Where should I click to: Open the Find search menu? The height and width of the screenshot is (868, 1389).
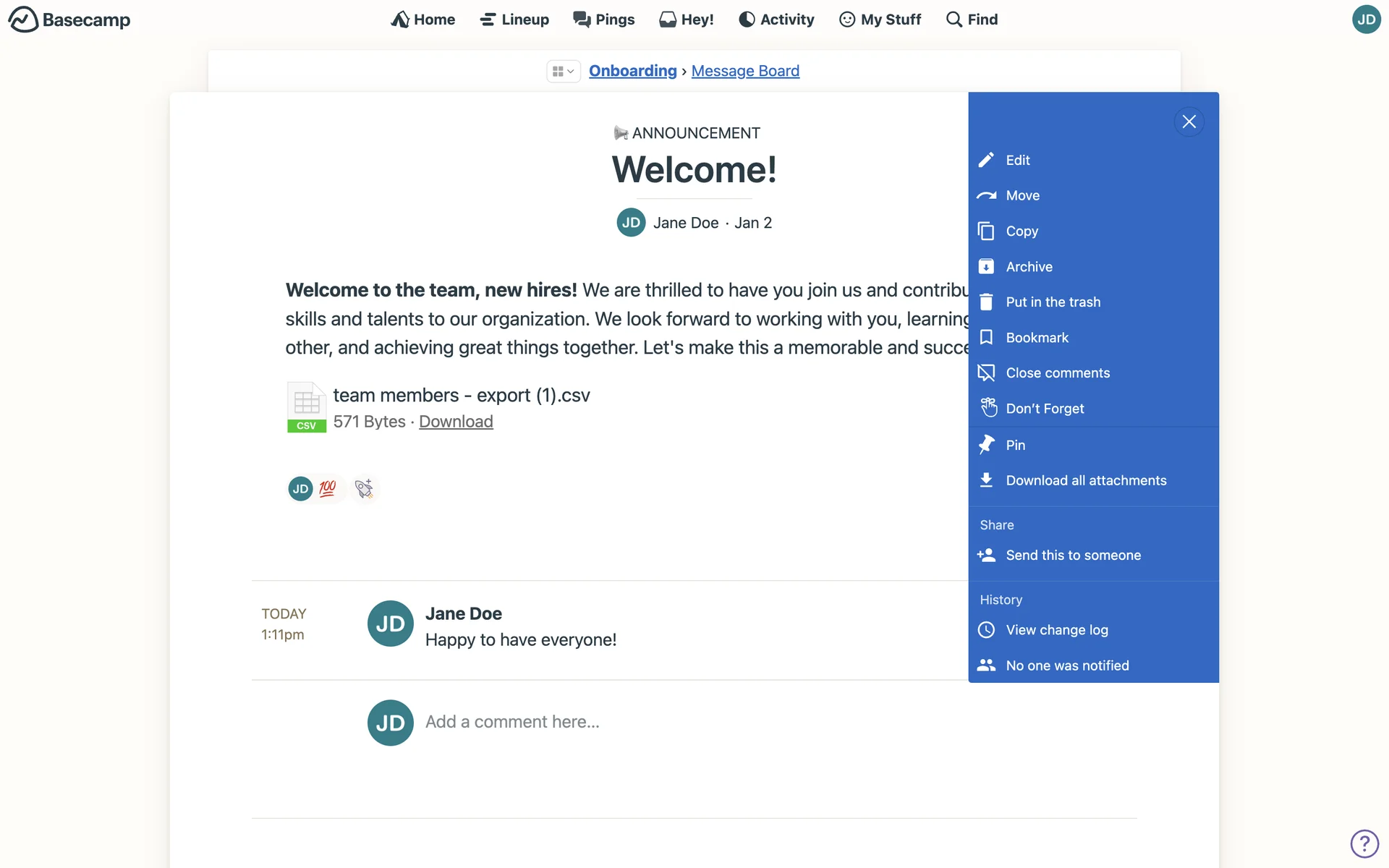click(972, 20)
